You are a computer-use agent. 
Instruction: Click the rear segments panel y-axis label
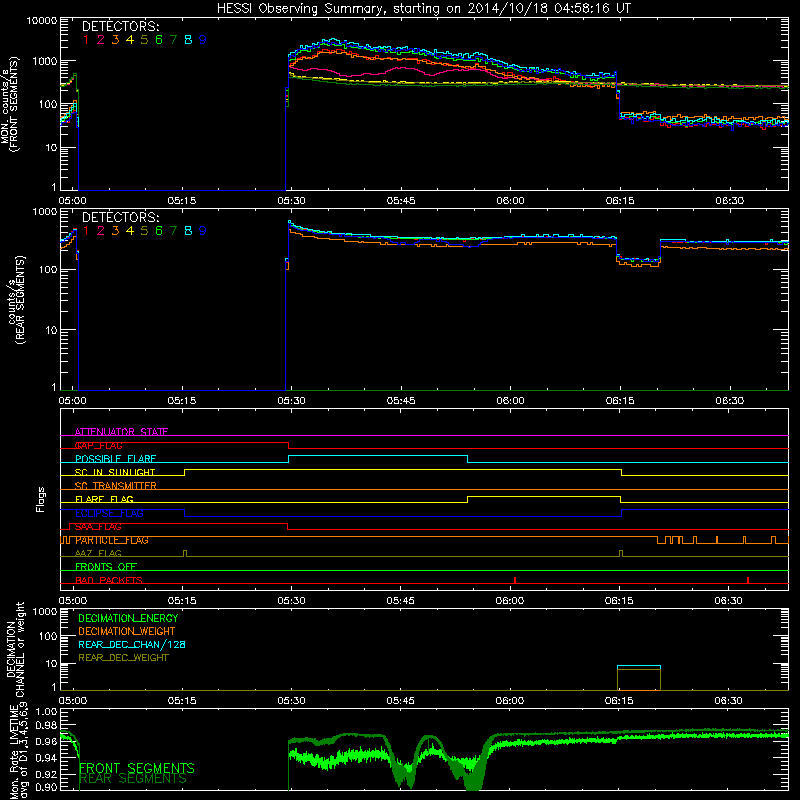point(17,300)
